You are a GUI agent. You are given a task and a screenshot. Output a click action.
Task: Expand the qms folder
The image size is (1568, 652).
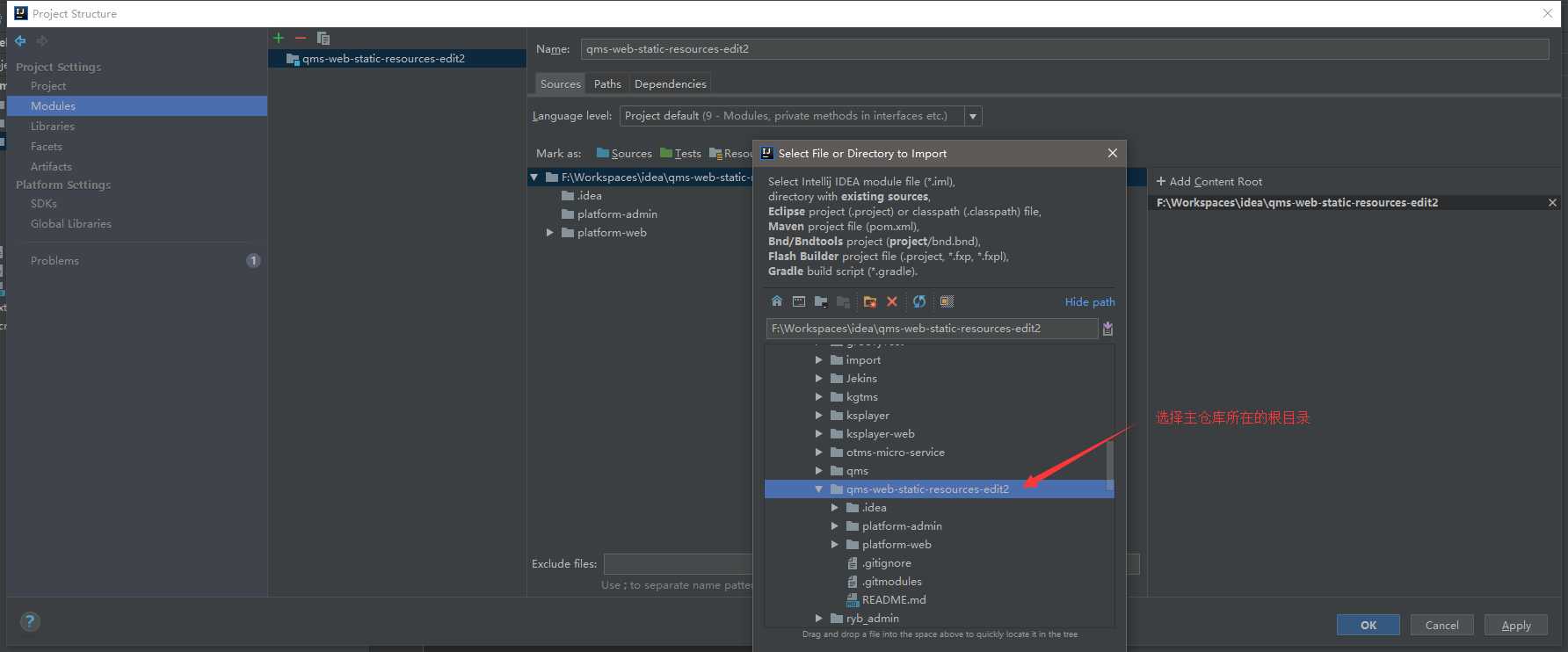coord(819,471)
